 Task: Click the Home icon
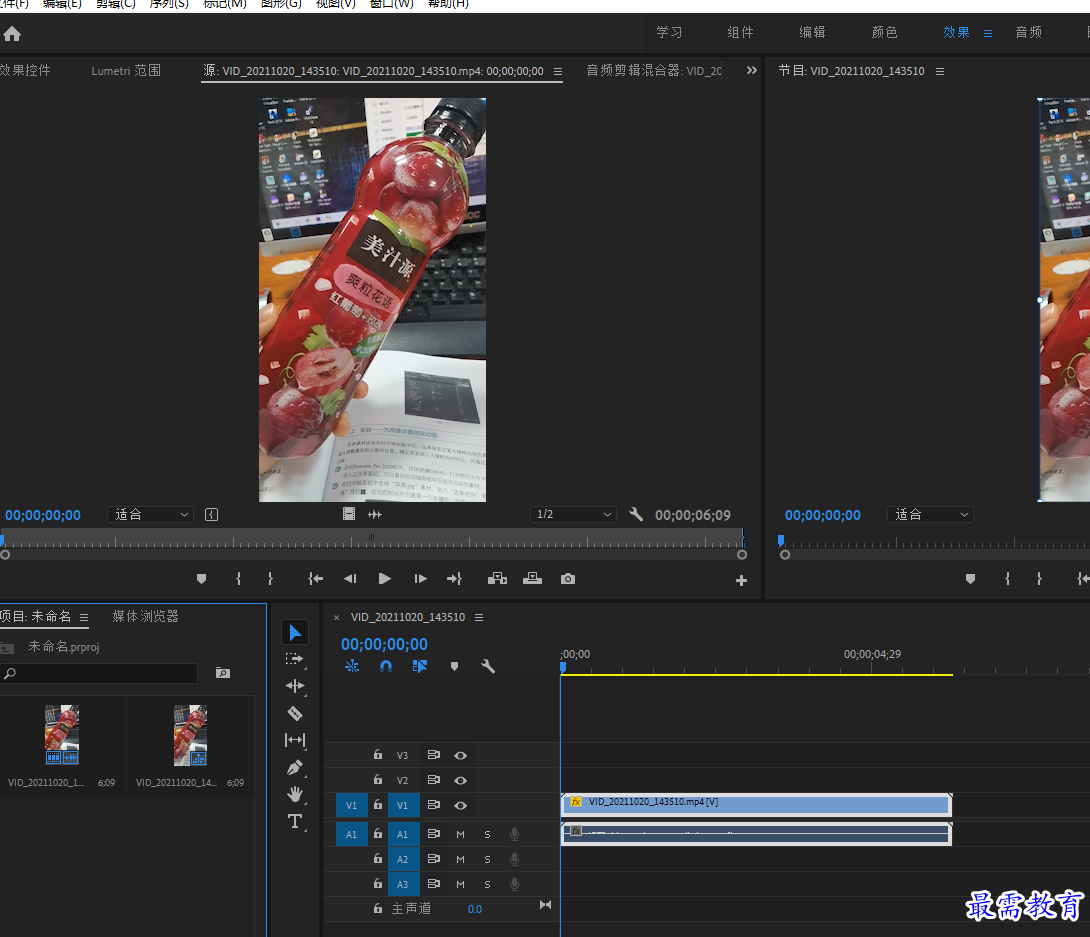point(12,33)
